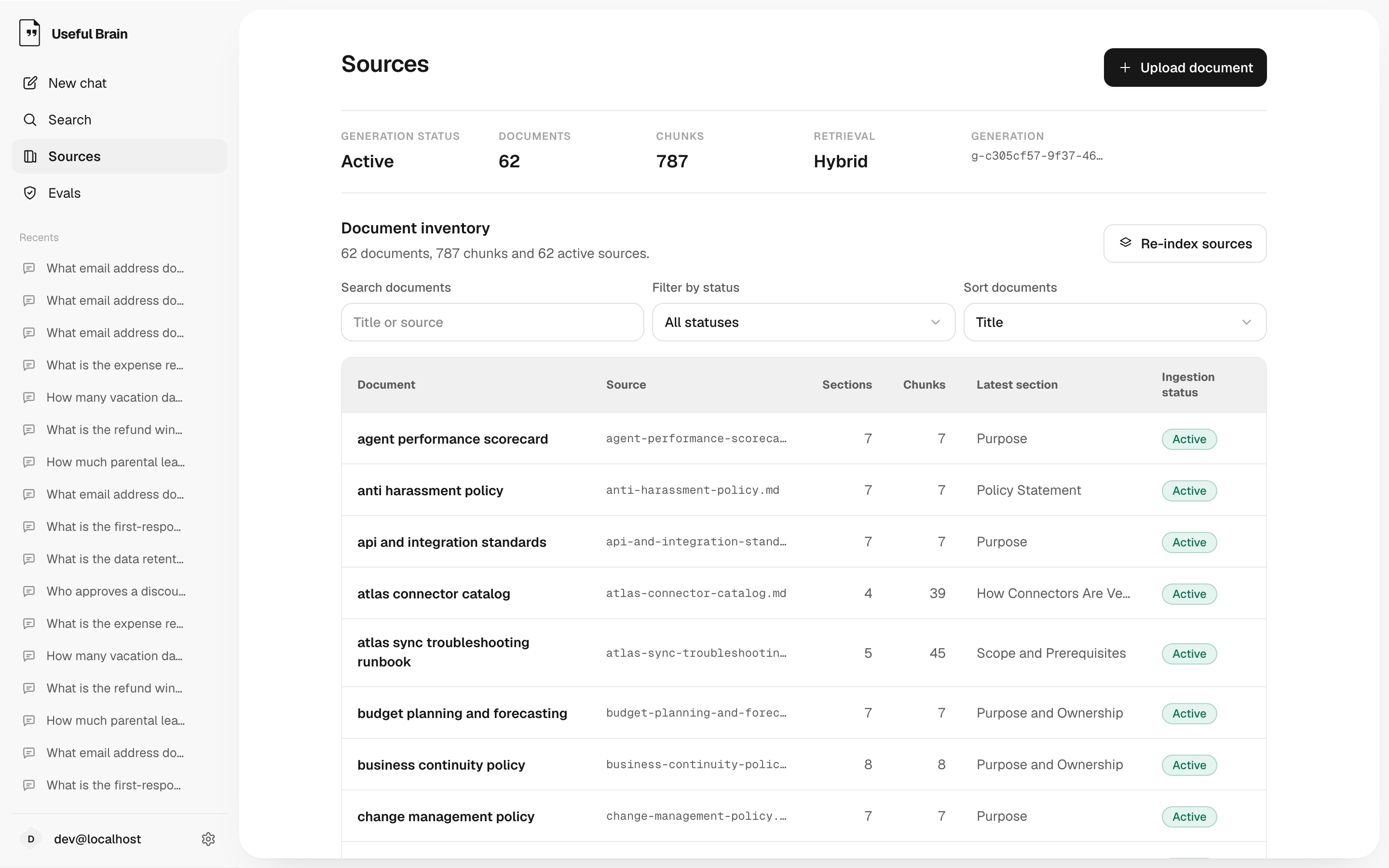Open 'atlas sync troubleshooting runbook' document
This screenshot has width=1389, height=868.
tap(443, 652)
